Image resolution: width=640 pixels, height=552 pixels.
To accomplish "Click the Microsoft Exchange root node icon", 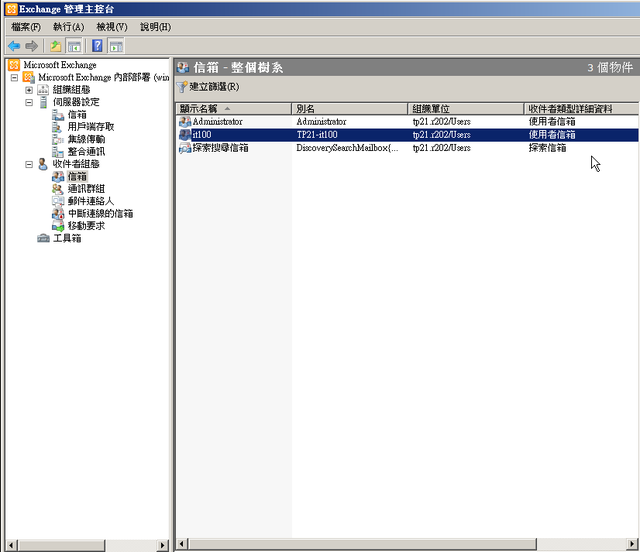I will 13,65.
